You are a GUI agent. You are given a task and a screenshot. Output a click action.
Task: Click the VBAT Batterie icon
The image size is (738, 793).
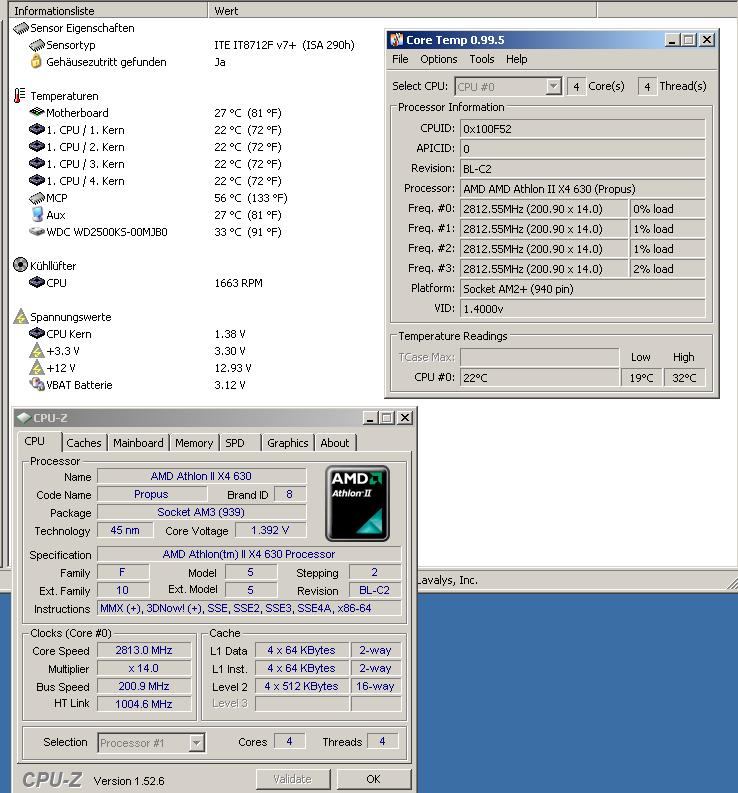click(x=37, y=384)
